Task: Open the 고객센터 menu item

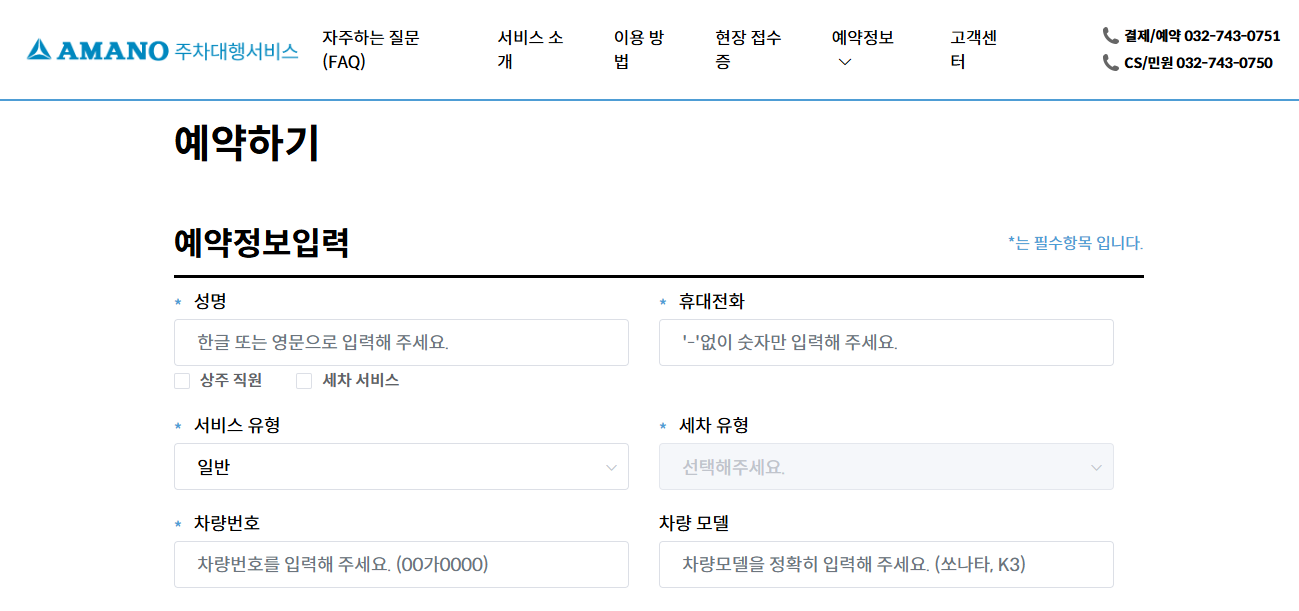Action: coord(973,48)
